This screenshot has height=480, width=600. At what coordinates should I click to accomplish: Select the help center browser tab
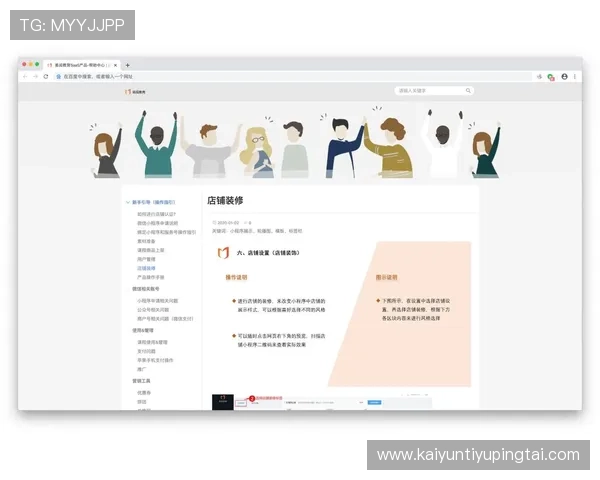tap(82, 65)
